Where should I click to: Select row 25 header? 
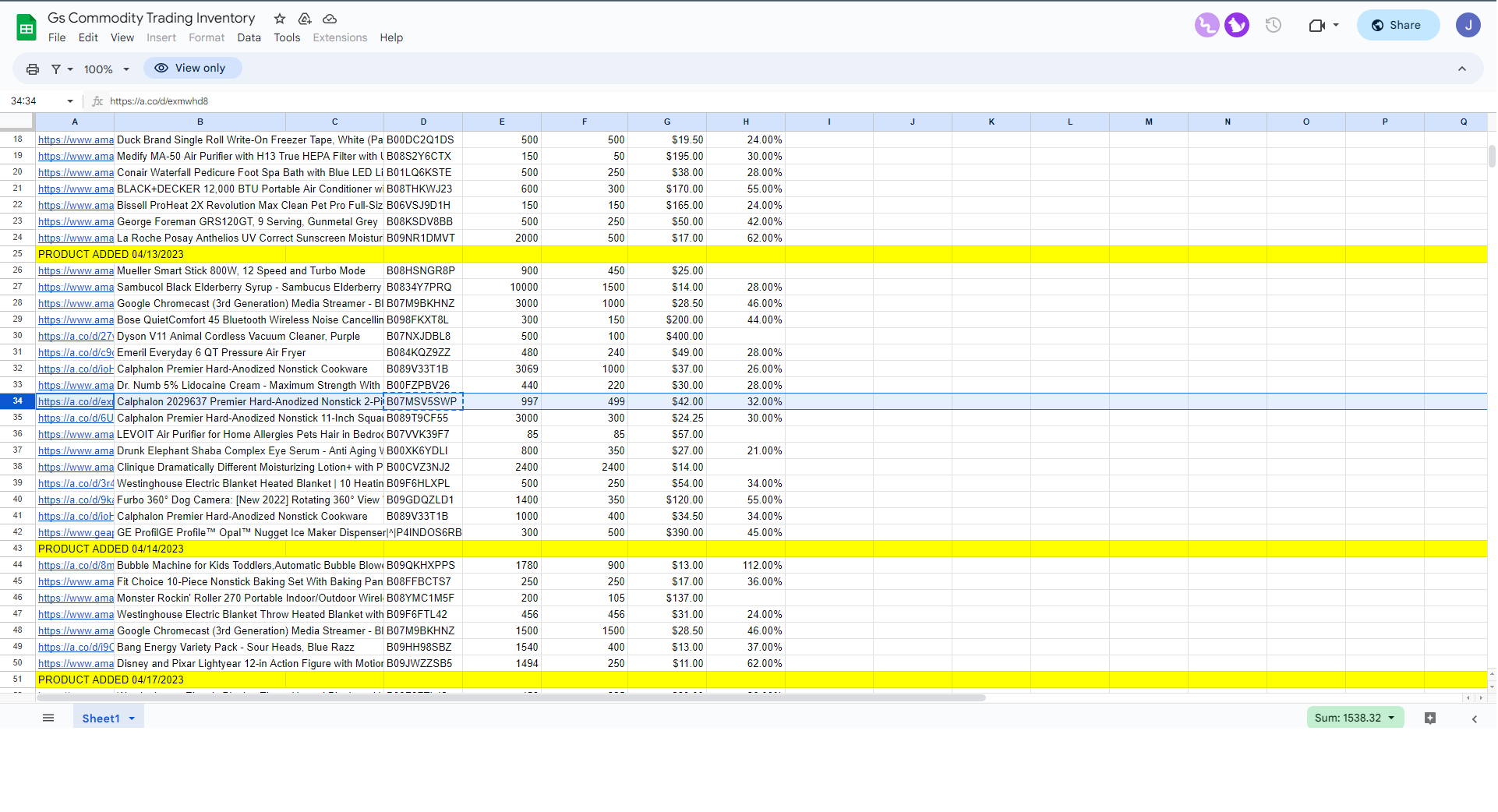point(17,254)
